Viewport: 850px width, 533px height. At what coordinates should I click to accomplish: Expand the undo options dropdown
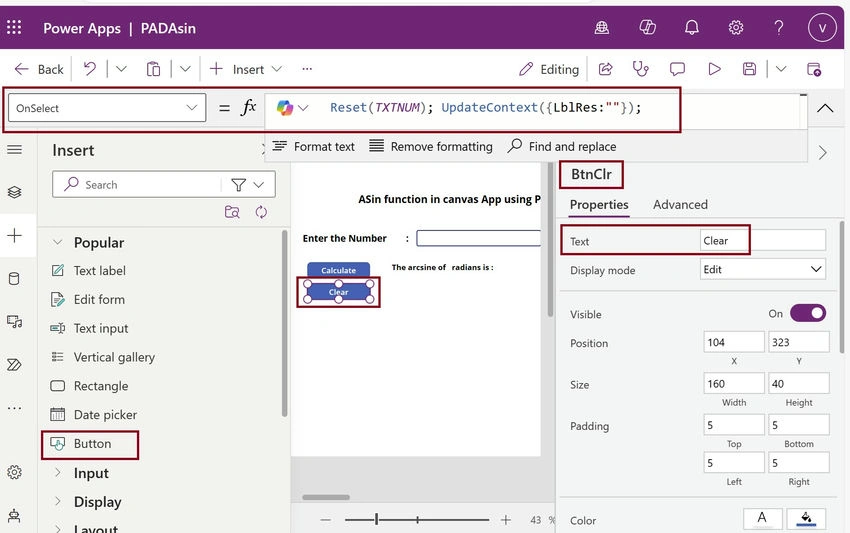pos(121,69)
